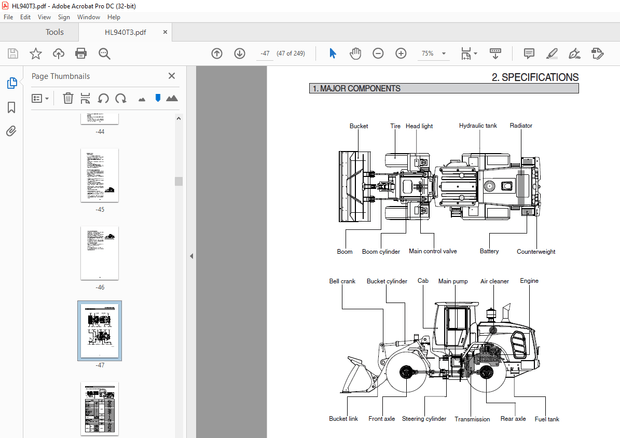Close the Page Thumbnails panel
The image size is (620, 438).
pyautogui.click(x=172, y=75)
